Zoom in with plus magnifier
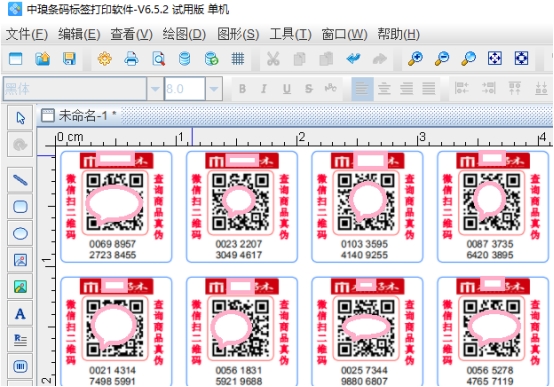The image size is (554, 387). click(416, 58)
